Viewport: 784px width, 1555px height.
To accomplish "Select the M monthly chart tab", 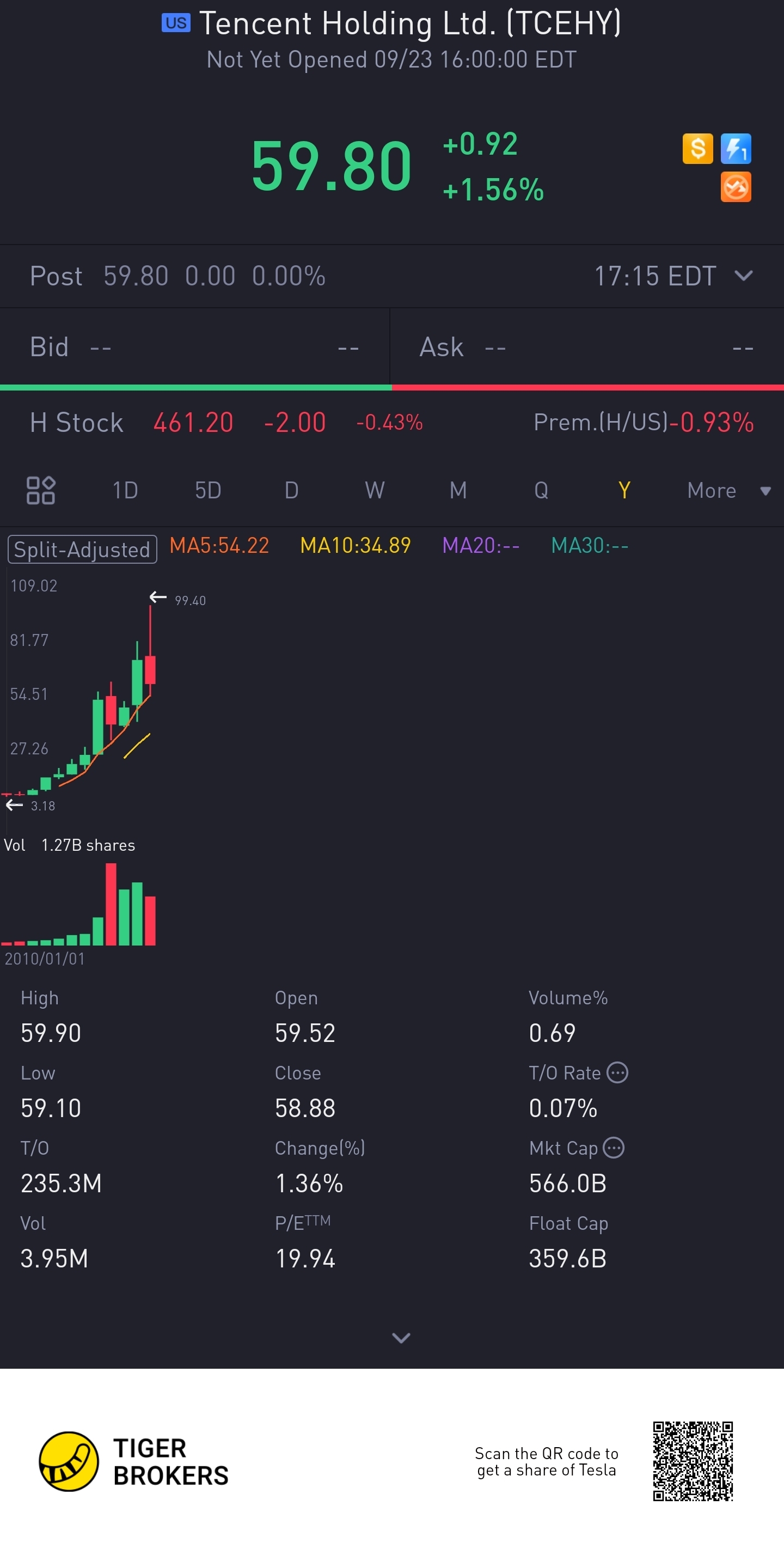I will [458, 490].
